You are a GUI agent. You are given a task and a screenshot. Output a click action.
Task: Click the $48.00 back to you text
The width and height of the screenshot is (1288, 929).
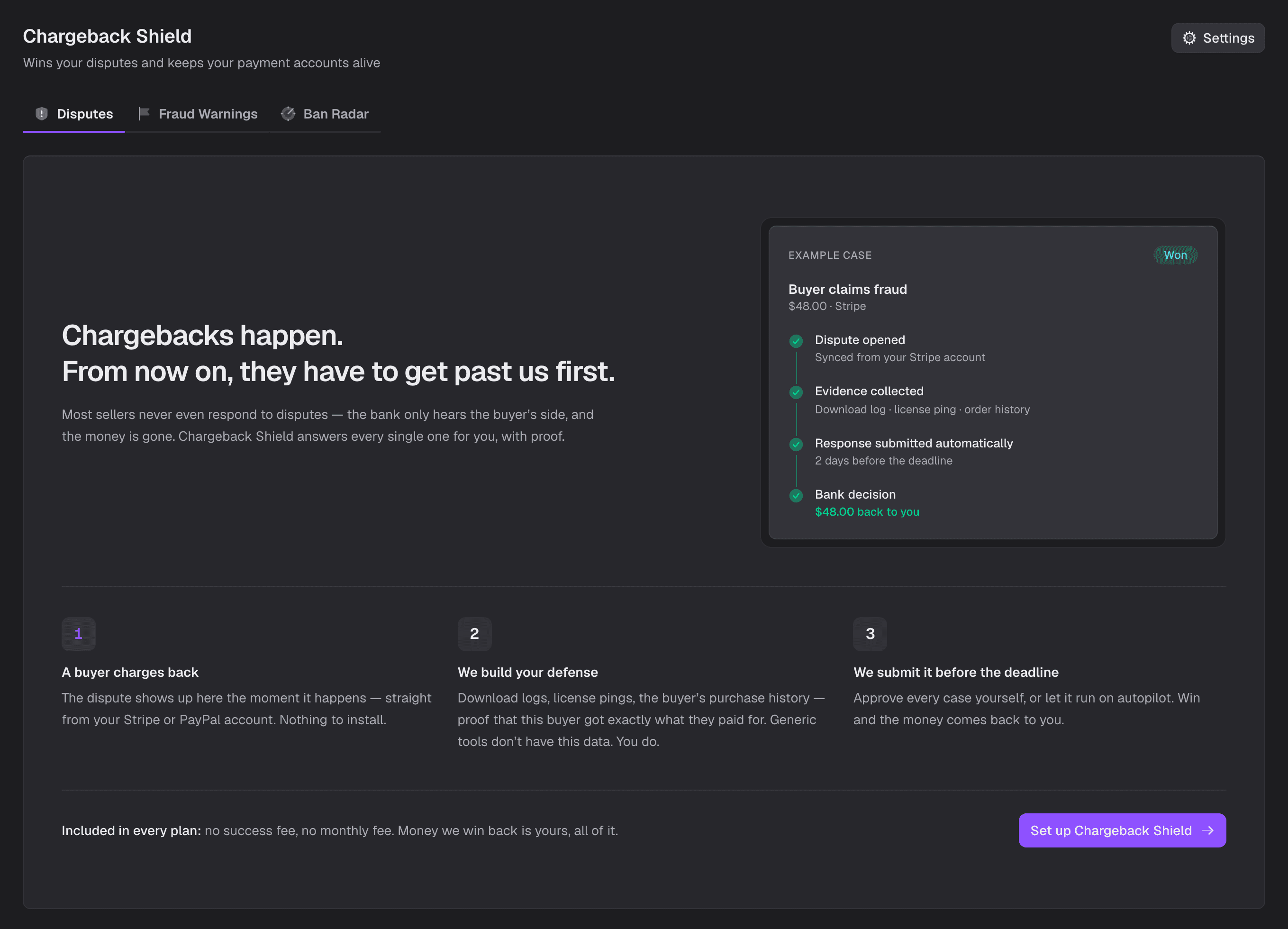[867, 512]
